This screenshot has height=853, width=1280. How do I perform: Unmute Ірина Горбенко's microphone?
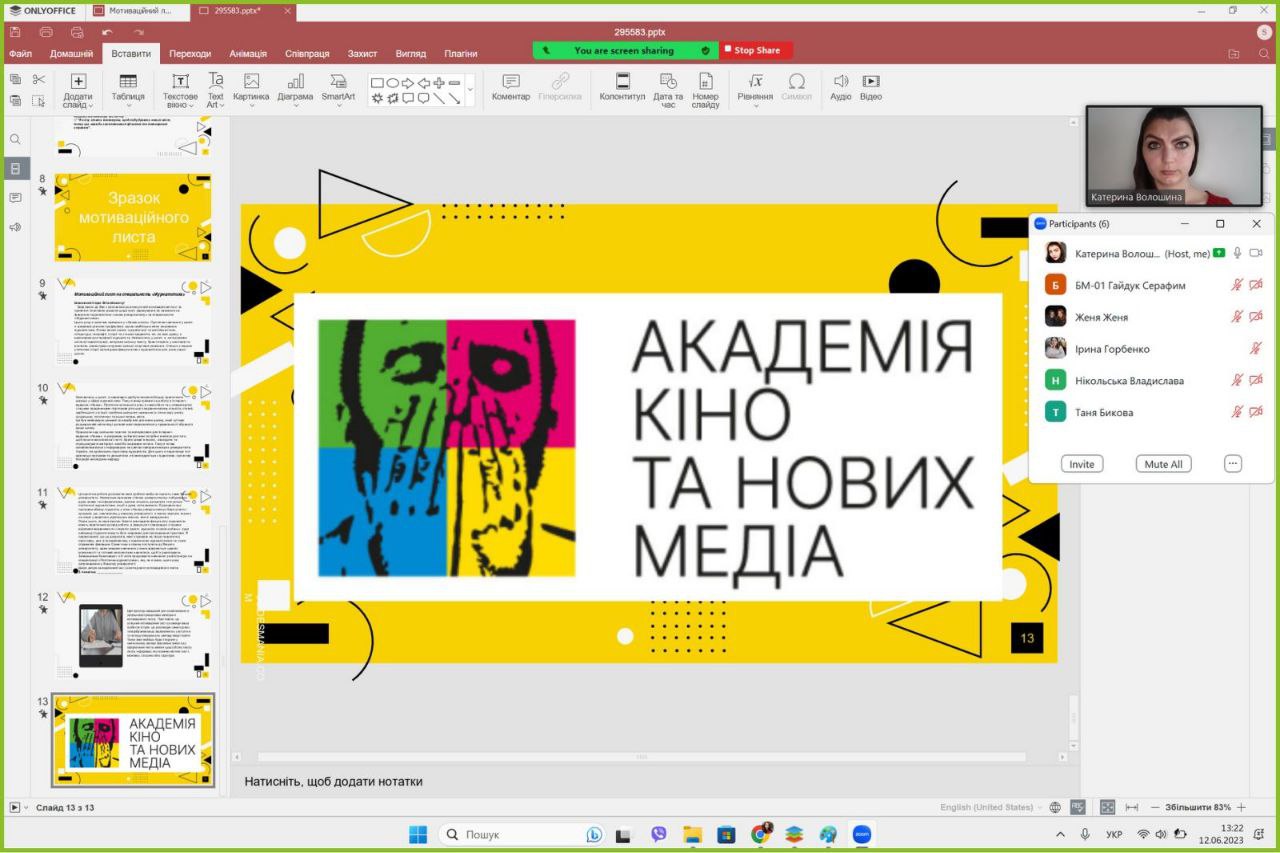click(x=1256, y=348)
